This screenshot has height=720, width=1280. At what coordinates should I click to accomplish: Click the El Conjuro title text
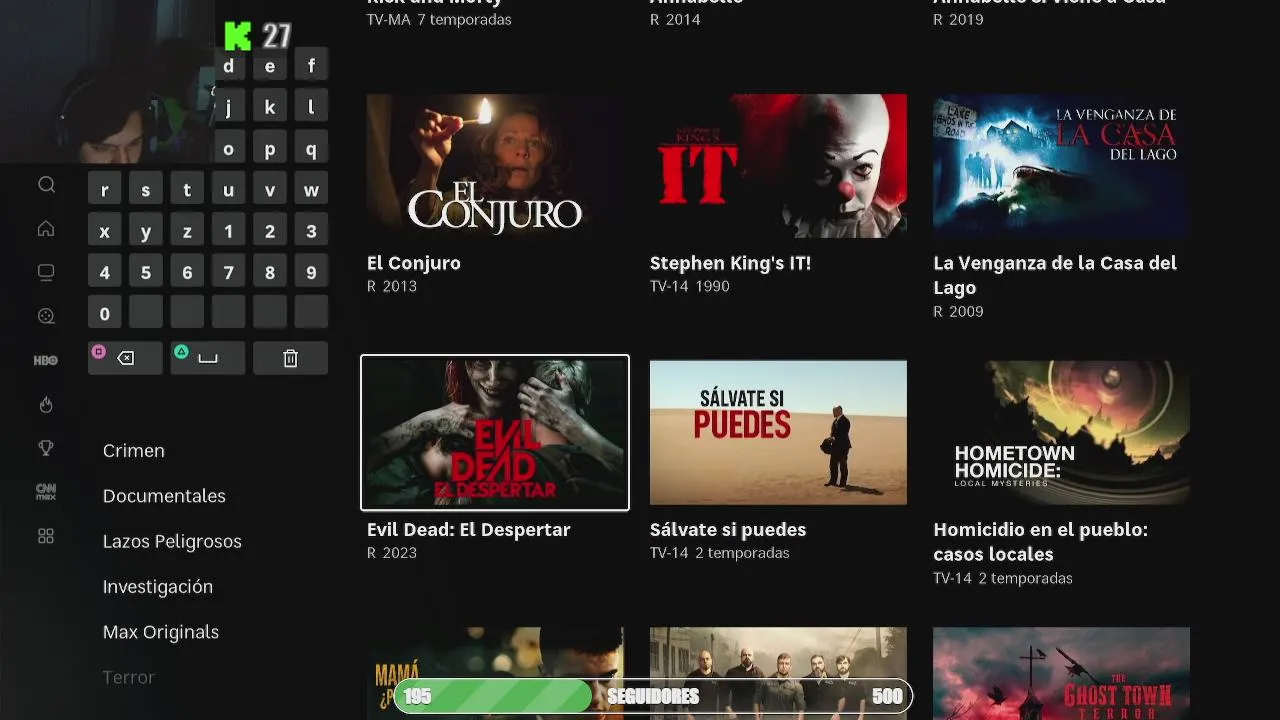[x=414, y=263]
